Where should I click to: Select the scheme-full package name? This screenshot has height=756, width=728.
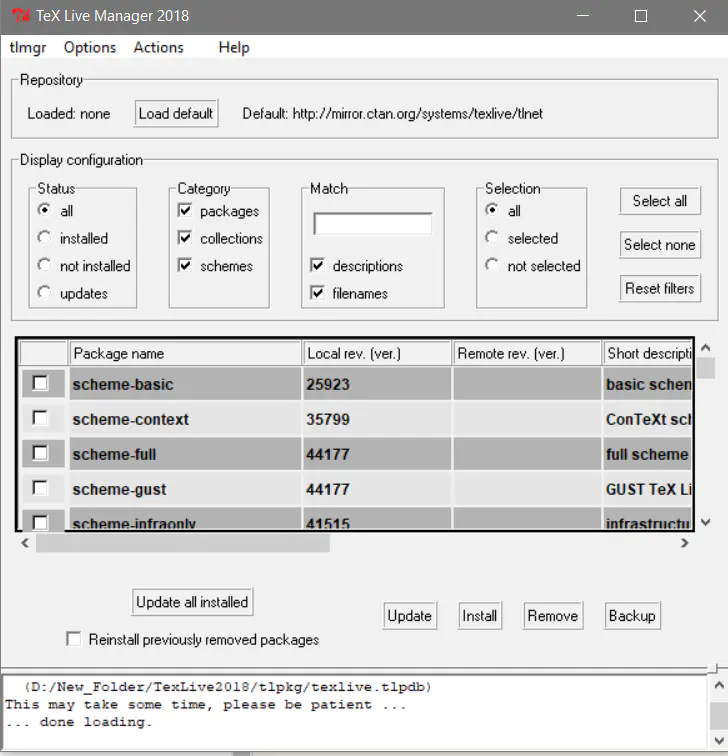pos(114,454)
